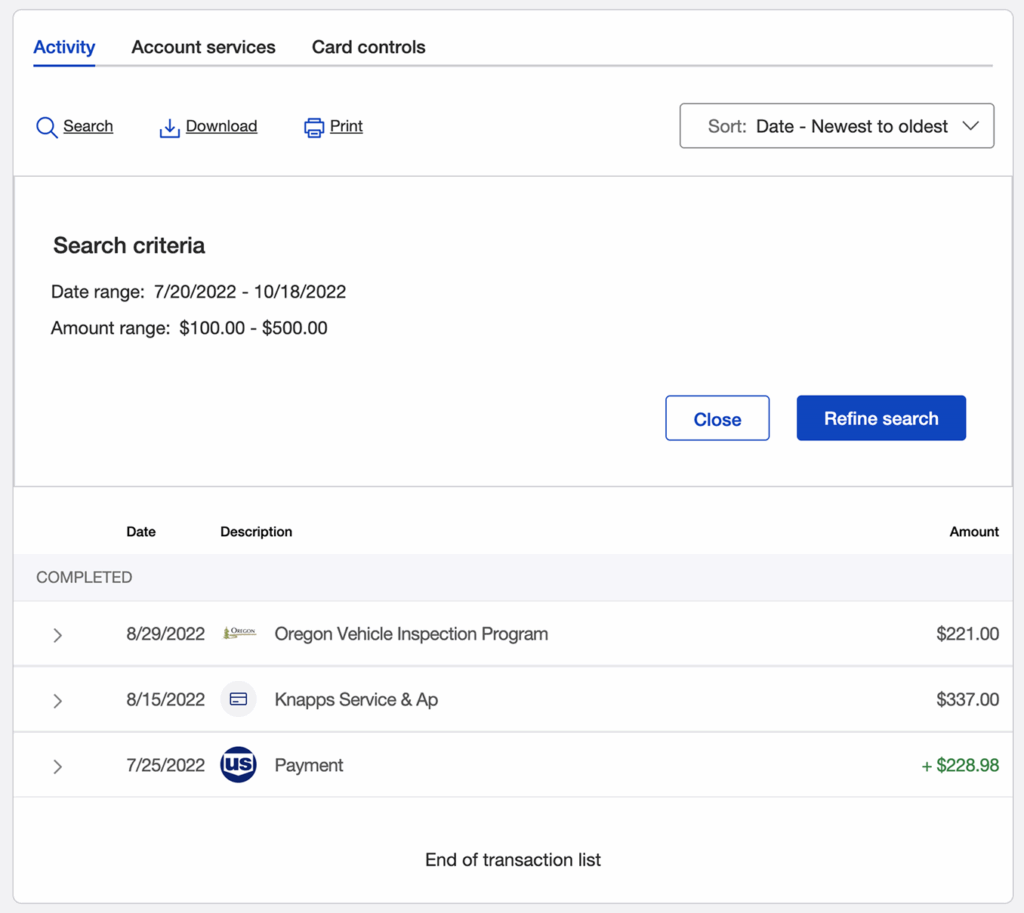Screen dimensions: 1024x913
Task: Click the $221.00 amount
Action: pyautogui.click(x=967, y=634)
